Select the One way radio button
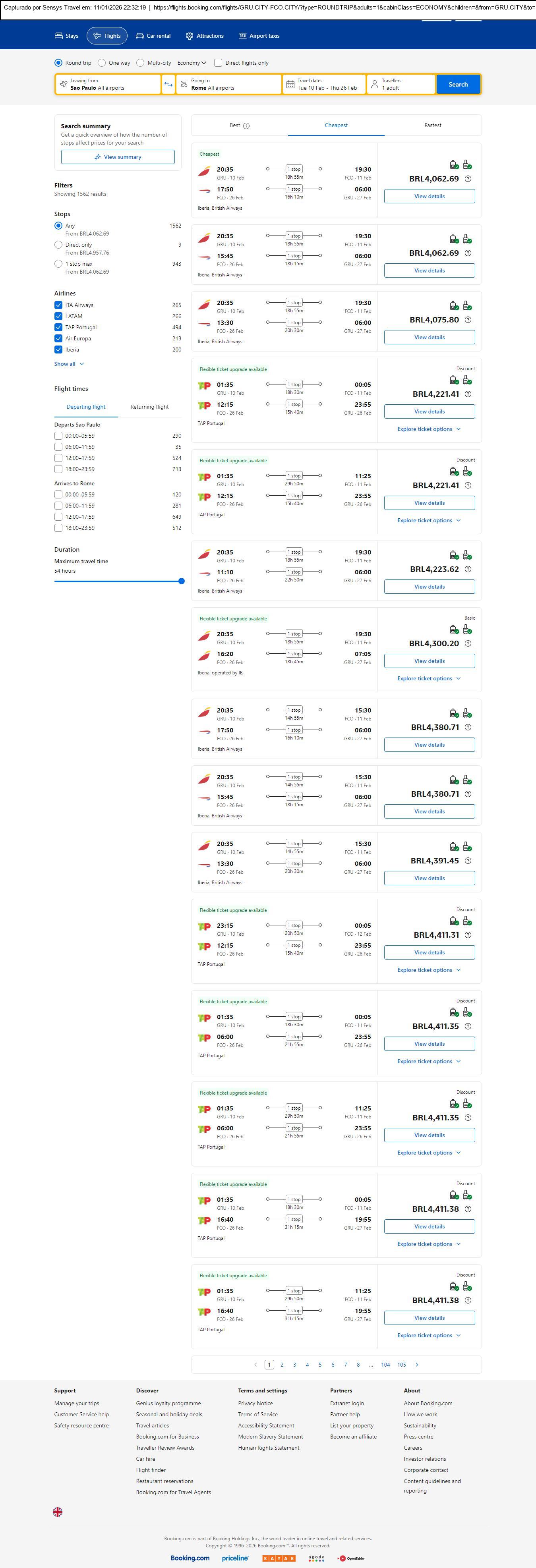 pos(102,63)
